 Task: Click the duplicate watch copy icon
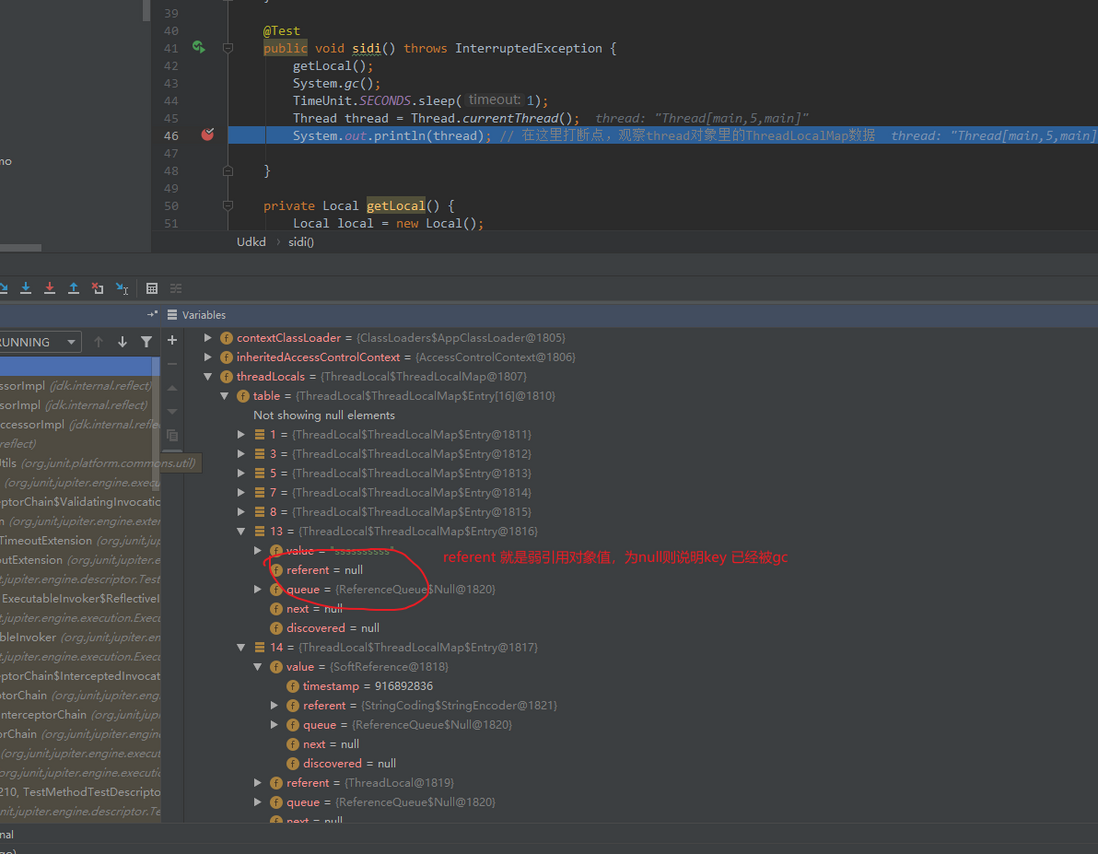[x=172, y=435]
